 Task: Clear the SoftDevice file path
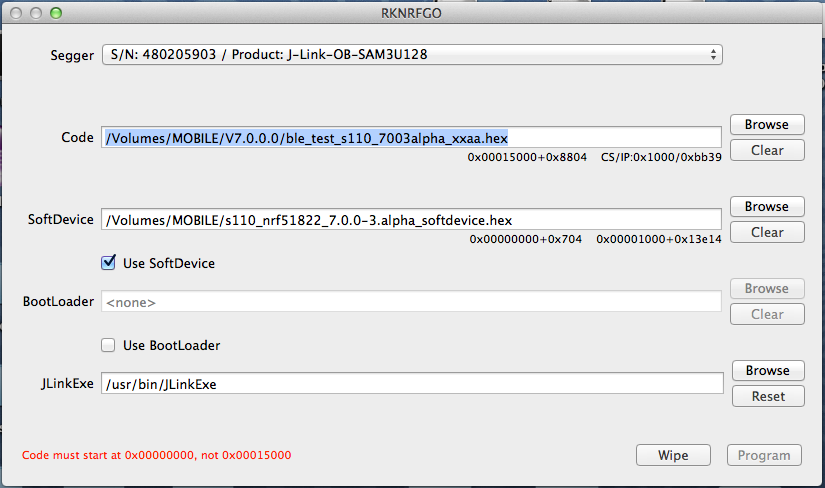tap(767, 233)
